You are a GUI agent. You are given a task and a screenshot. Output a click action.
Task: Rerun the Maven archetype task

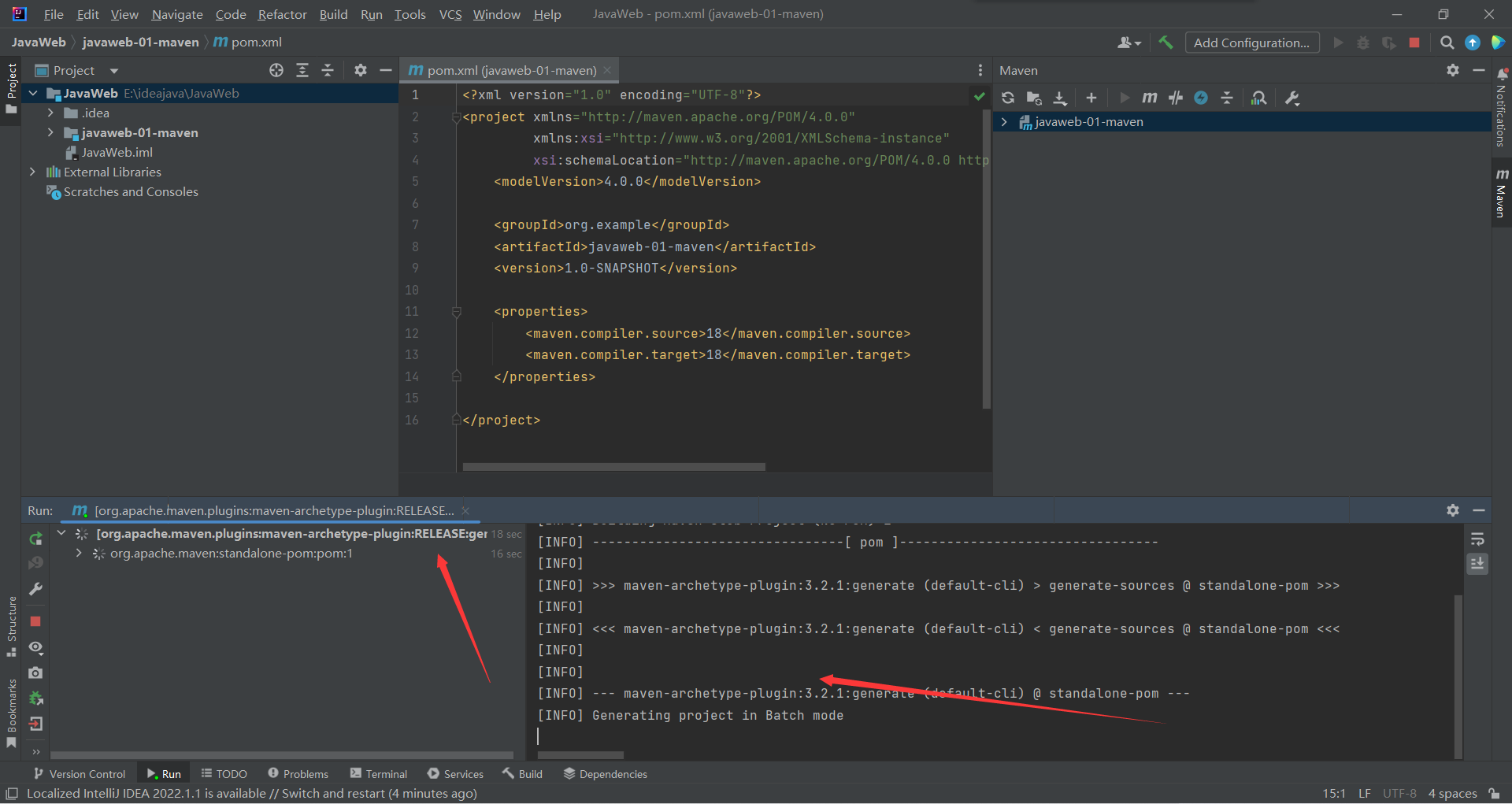coord(35,539)
